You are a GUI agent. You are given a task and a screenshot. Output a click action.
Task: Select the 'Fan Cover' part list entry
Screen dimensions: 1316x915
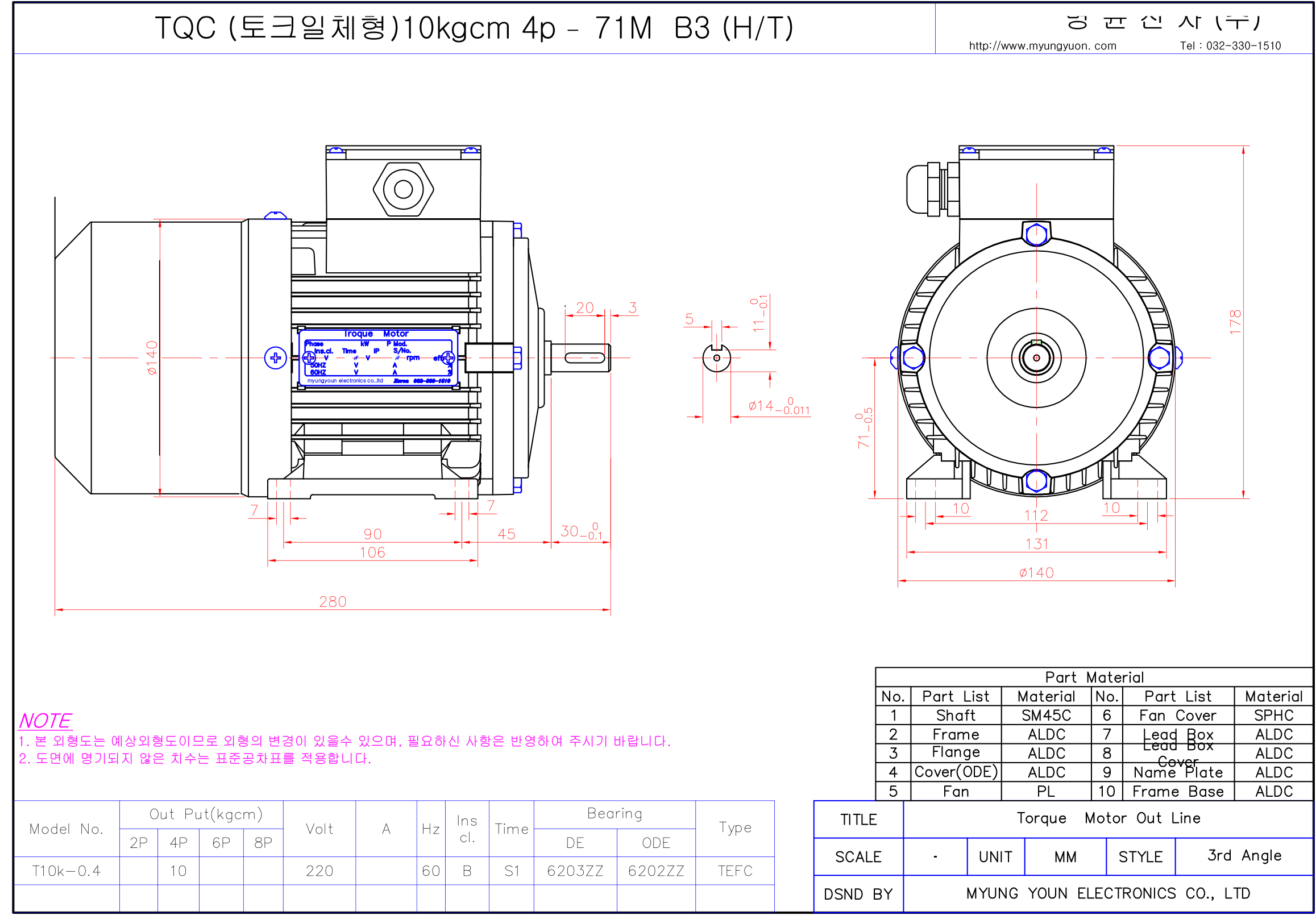pyautogui.click(x=1177, y=715)
